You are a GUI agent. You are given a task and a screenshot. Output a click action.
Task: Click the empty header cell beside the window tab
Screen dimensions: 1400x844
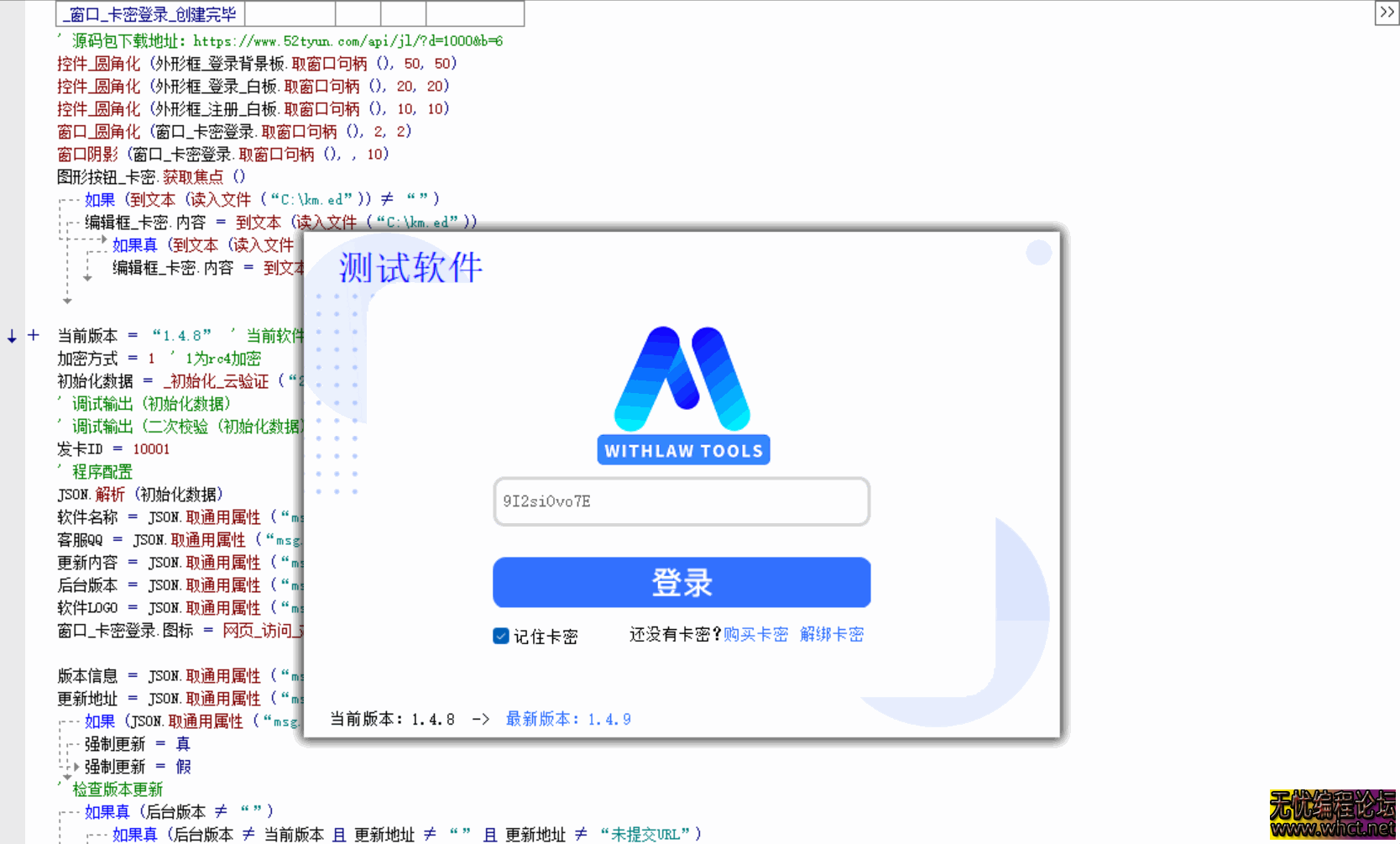point(290,13)
